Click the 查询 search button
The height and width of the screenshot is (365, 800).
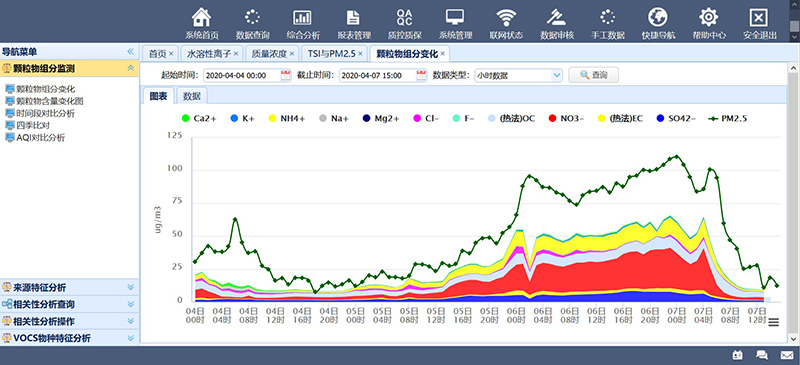[594, 75]
